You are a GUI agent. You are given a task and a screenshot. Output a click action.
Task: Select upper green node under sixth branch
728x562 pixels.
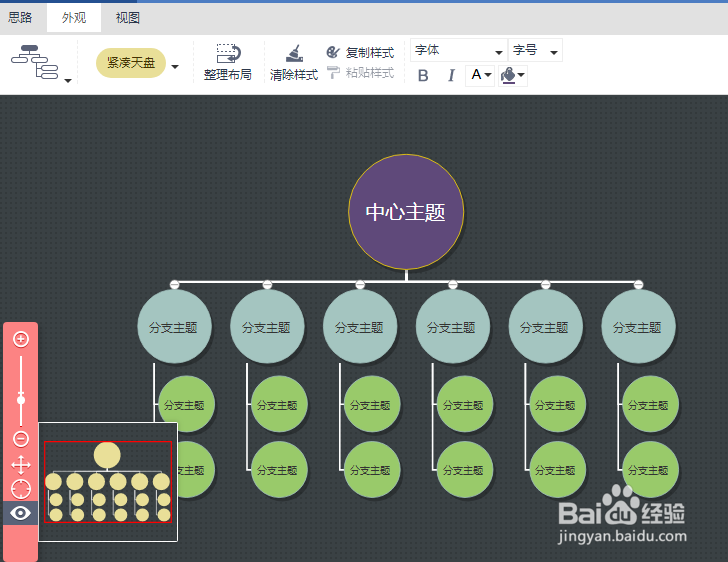(650, 404)
